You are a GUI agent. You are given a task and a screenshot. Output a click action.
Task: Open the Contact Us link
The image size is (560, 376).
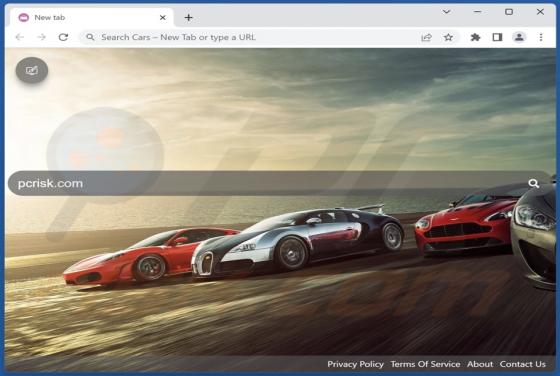(522, 364)
